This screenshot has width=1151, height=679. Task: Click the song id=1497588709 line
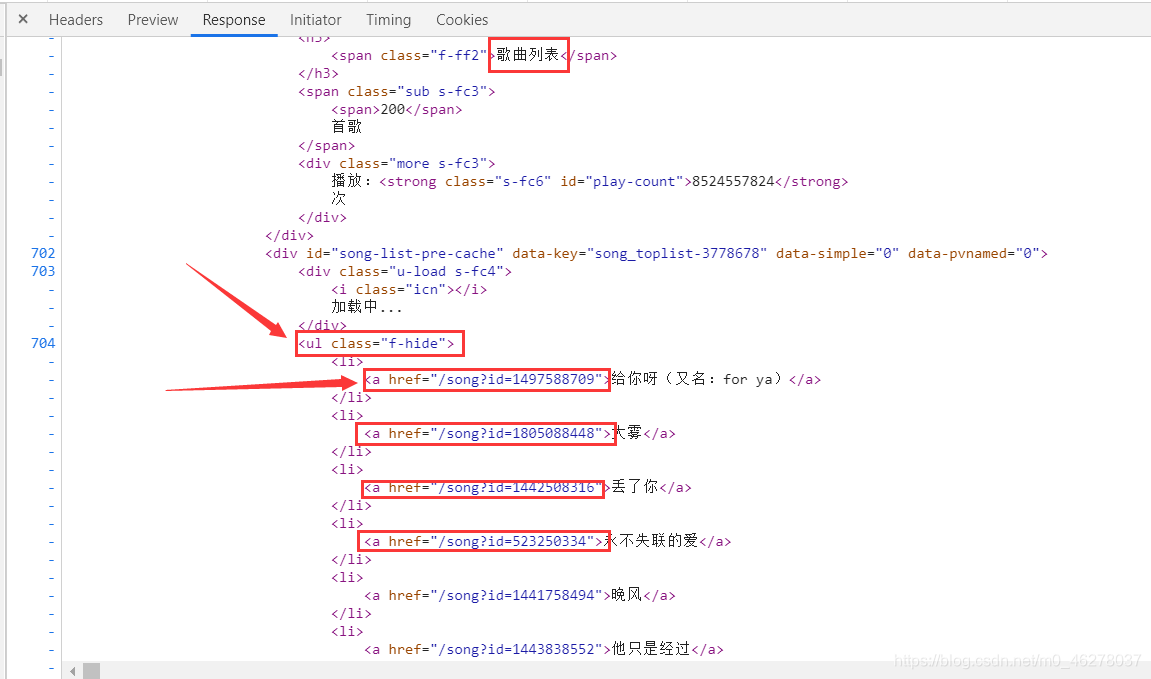pyautogui.click(x=592, y=379)
